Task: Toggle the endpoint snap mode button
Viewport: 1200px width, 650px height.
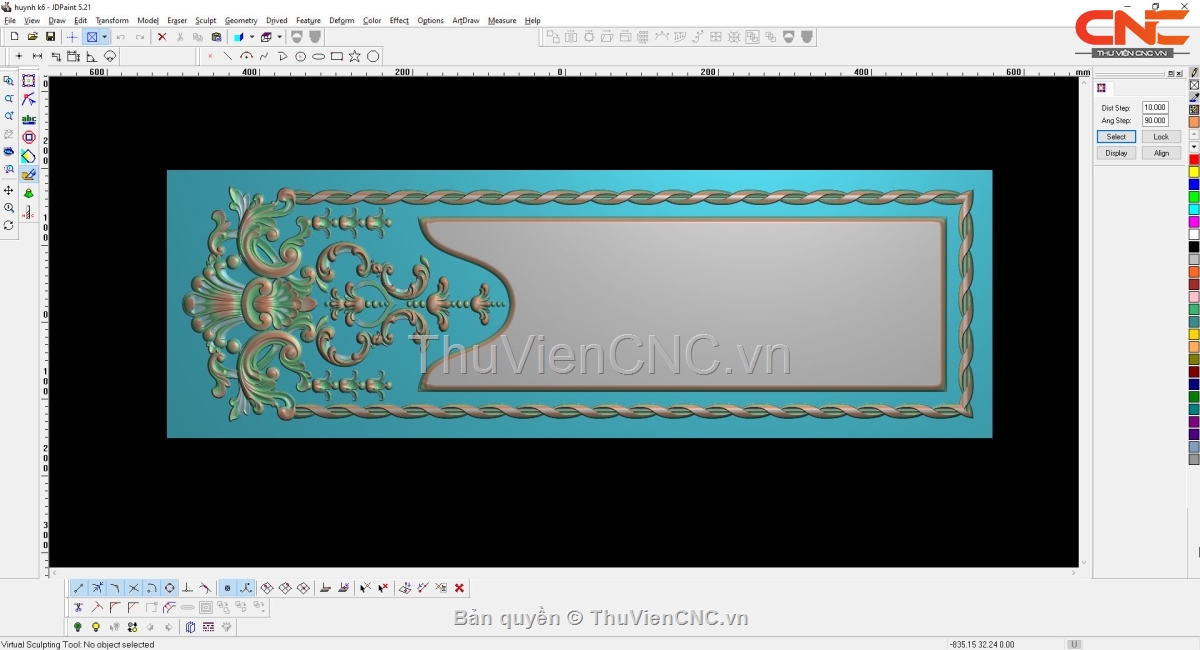Action: click(79, 588)
